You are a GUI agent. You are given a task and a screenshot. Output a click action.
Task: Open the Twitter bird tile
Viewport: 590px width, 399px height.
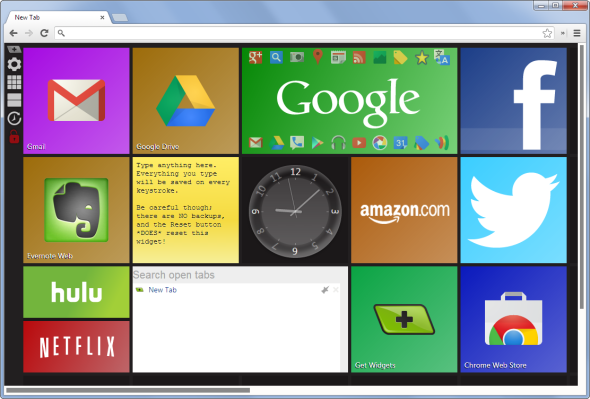click(x=514, y=210)
